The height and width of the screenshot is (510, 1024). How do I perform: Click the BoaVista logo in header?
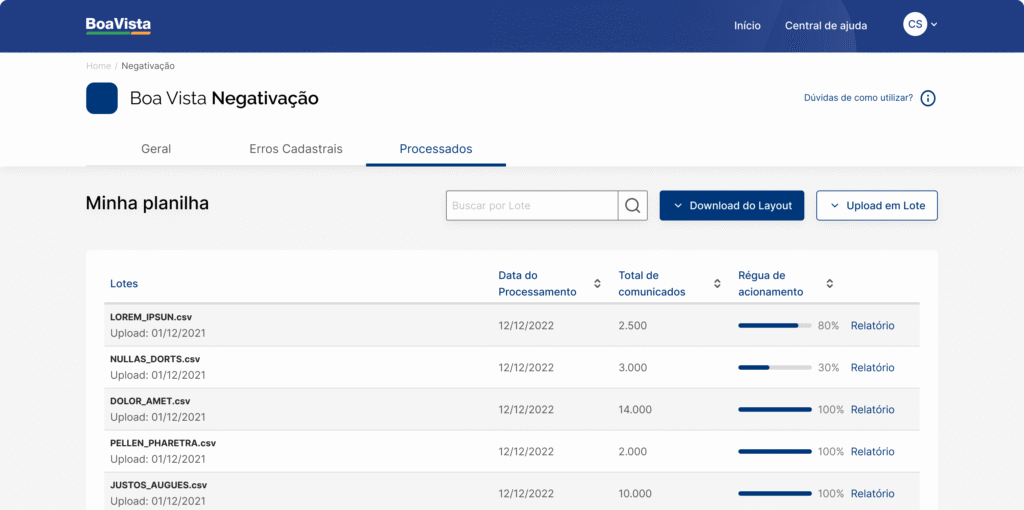pos(118,26)
